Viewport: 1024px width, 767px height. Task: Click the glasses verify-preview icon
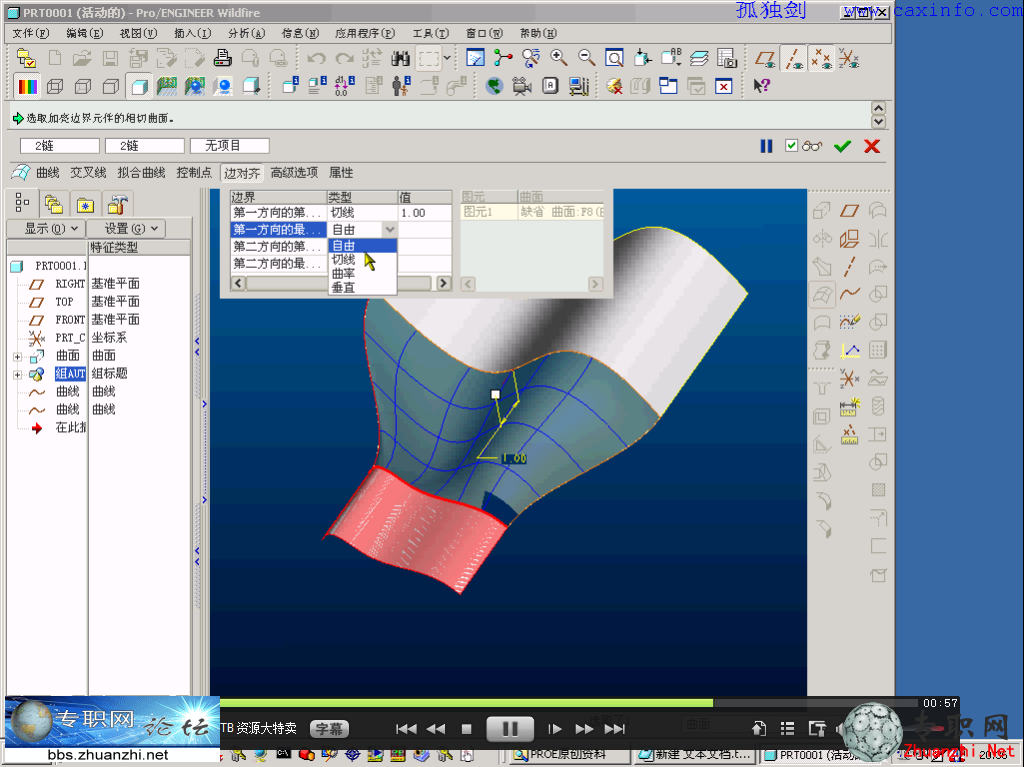(x=812, y=146)
